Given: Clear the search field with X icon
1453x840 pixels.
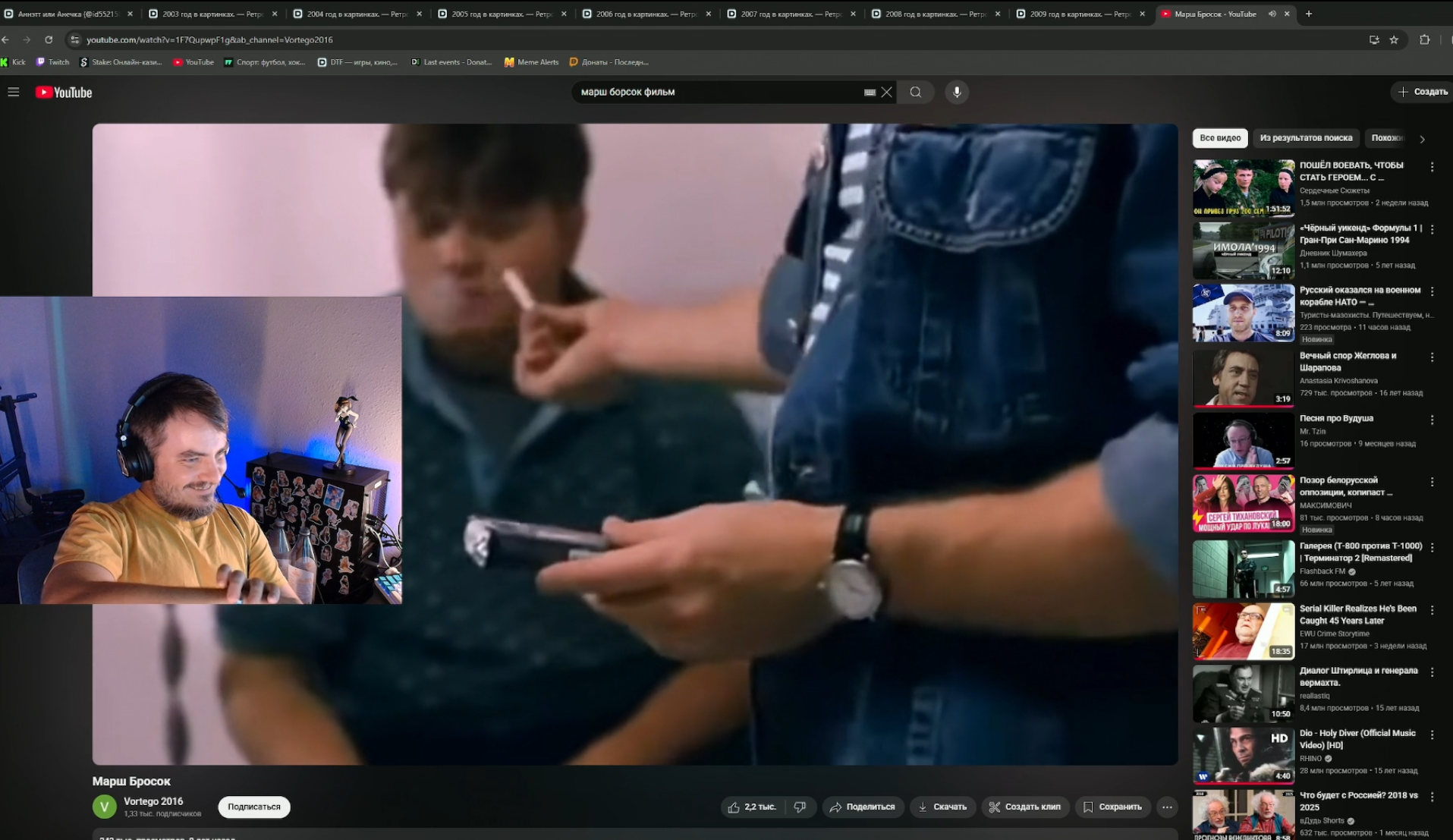Looking at the screenshot, I should (886, 92).
